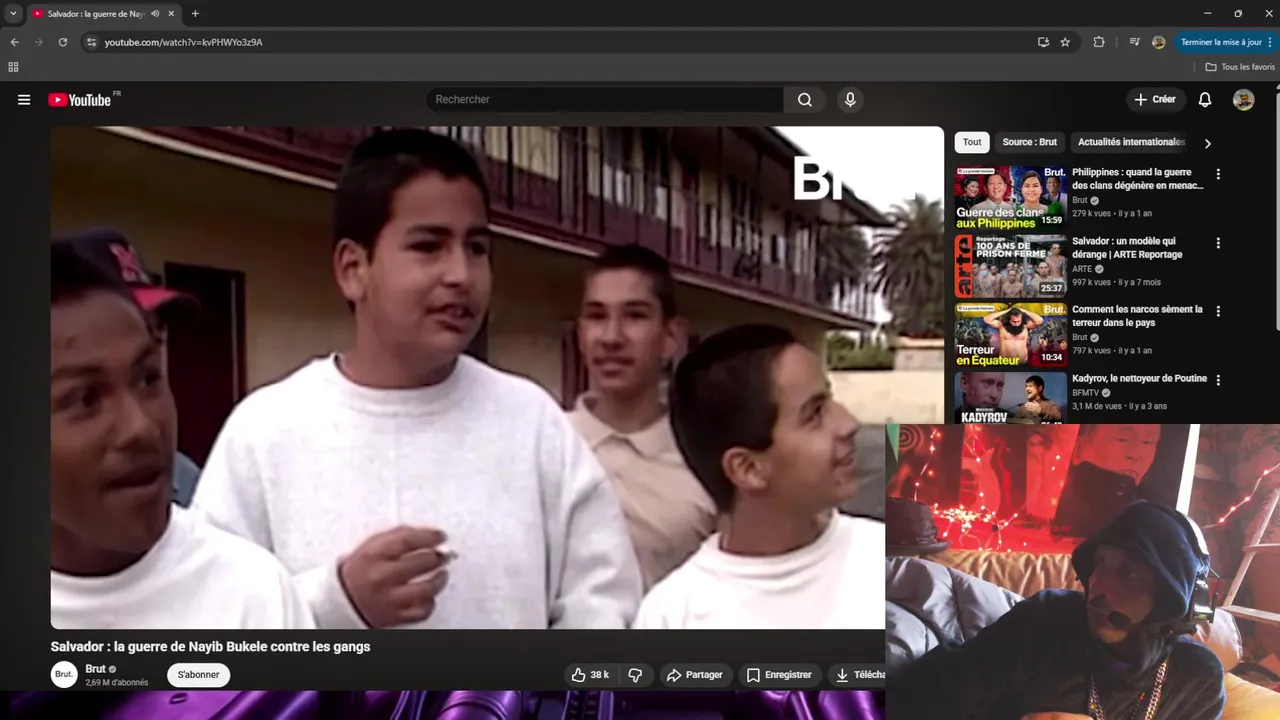
Task: Open Philippines Guerre des clans thumbnail
Action: (x=1010, y=197)
